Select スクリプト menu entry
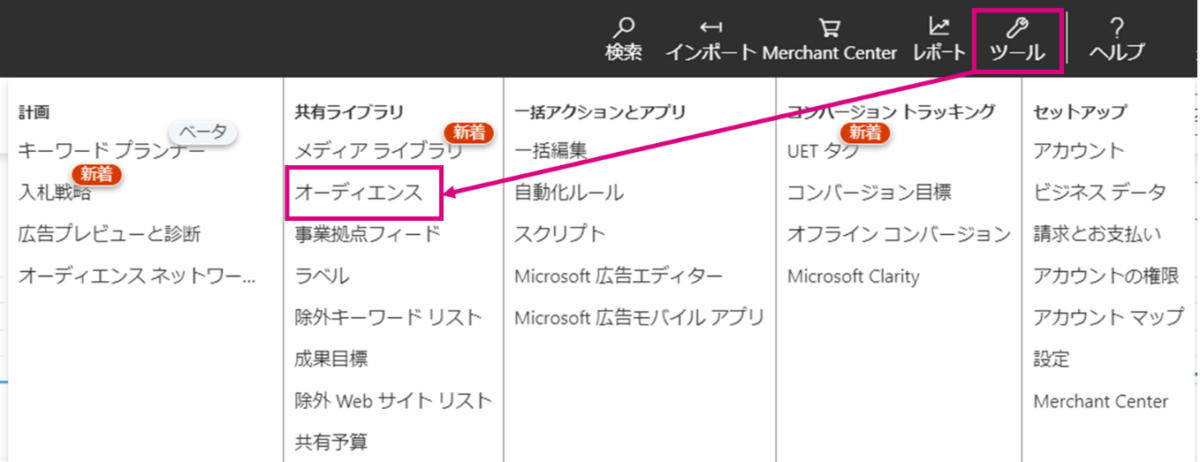This screenshot has height=462, width=1200. tap(560, 234)
